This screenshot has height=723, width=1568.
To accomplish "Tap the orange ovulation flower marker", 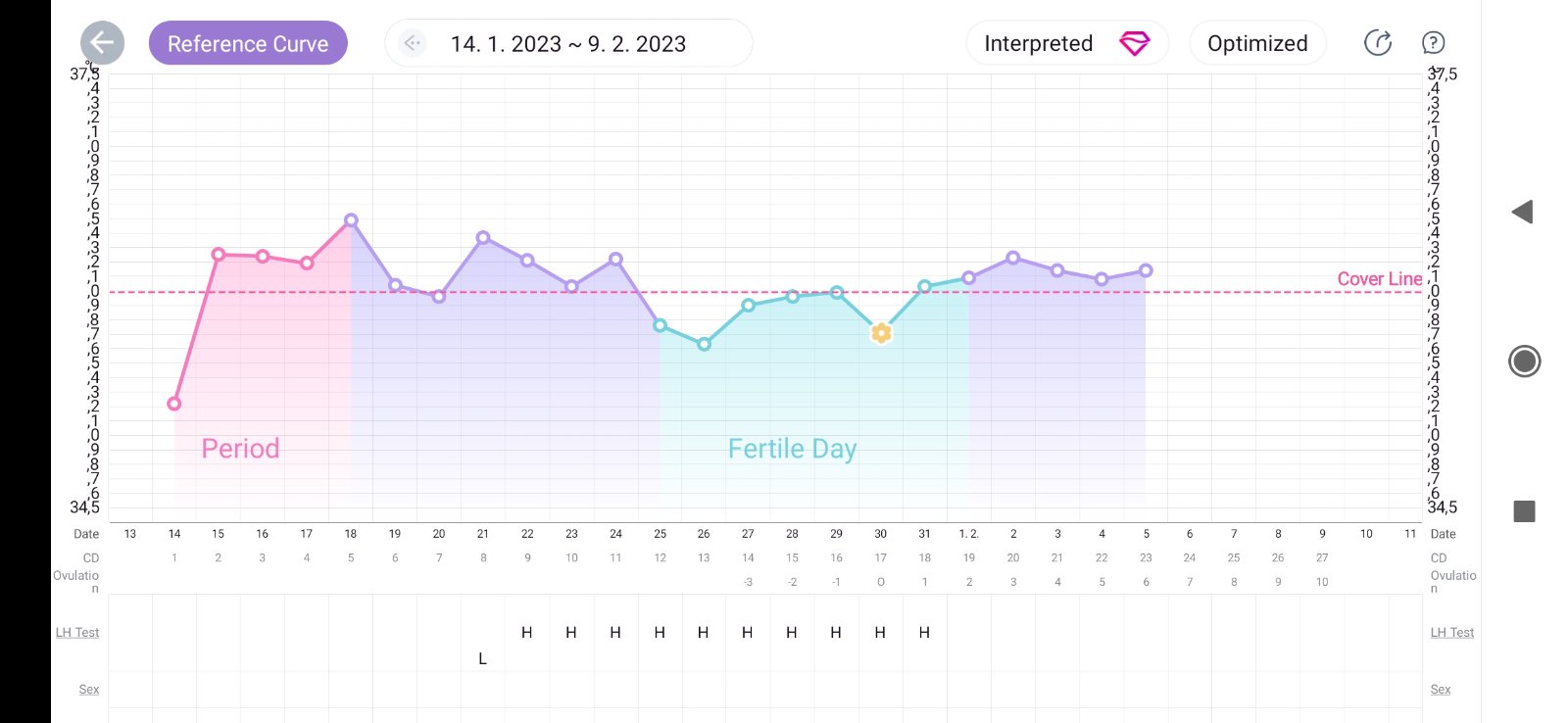I will 881,333.
